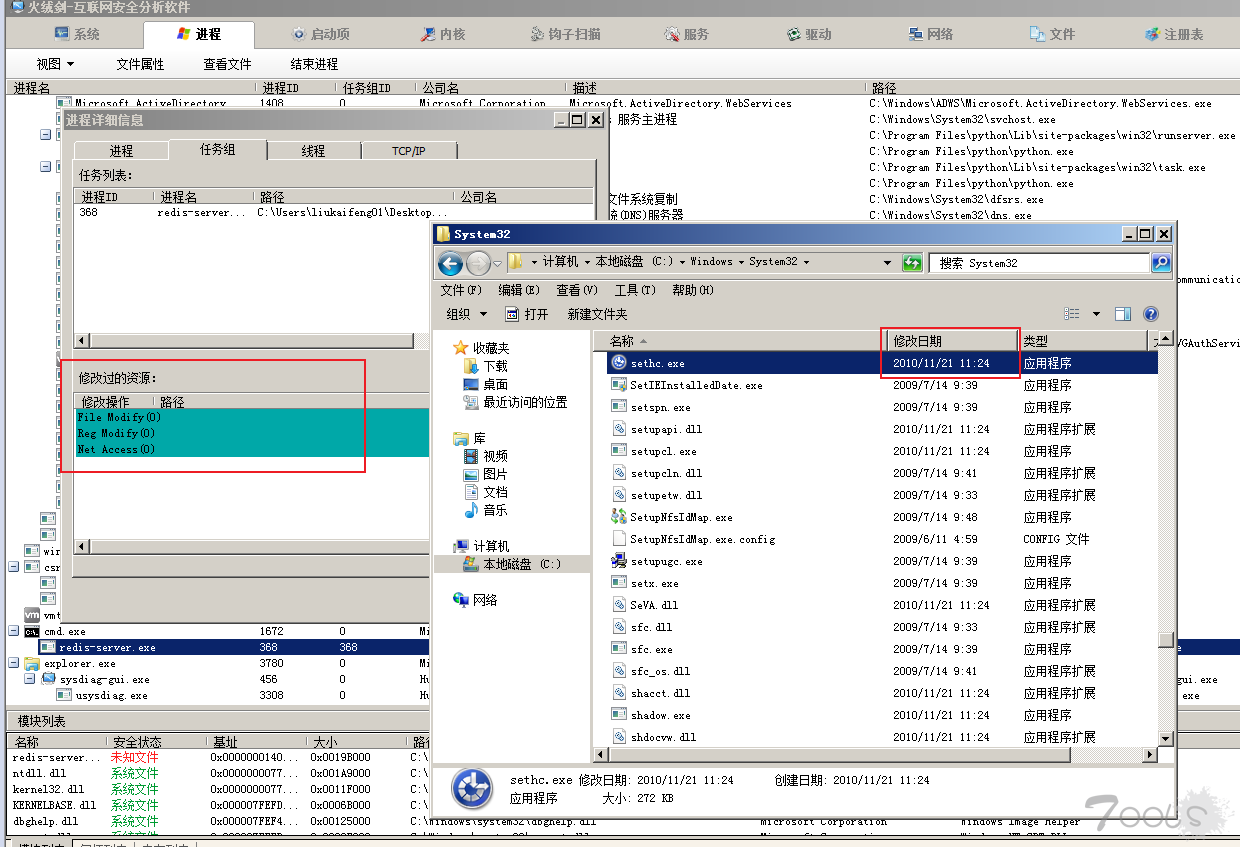1240x847 pixels.
Task: Open the Explorer help question-mark icon
Action: click(x=1150, y=314)
